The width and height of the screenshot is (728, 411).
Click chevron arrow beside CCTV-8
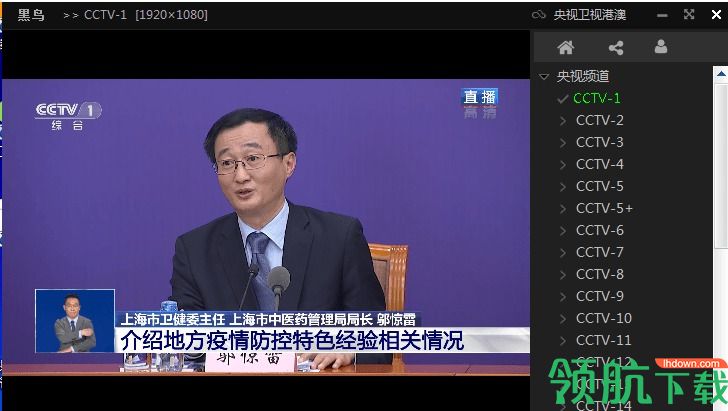(x=563, y=274)
